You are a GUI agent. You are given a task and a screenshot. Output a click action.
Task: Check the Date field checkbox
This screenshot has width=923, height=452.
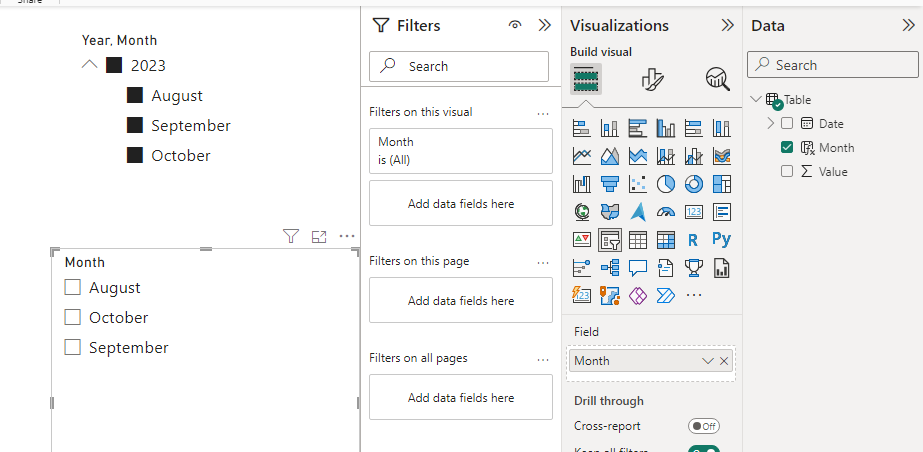[787, 123]
